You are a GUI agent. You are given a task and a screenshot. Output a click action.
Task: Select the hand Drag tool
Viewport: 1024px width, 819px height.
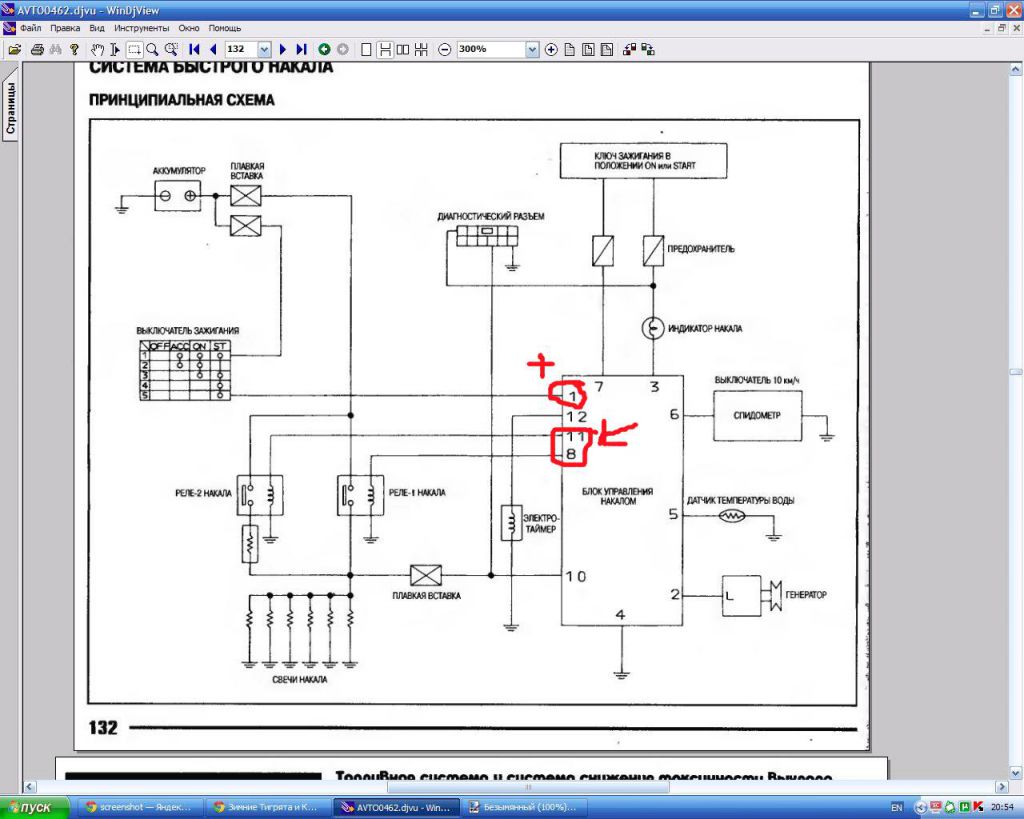pyautogui.click(x=97, y=49)
